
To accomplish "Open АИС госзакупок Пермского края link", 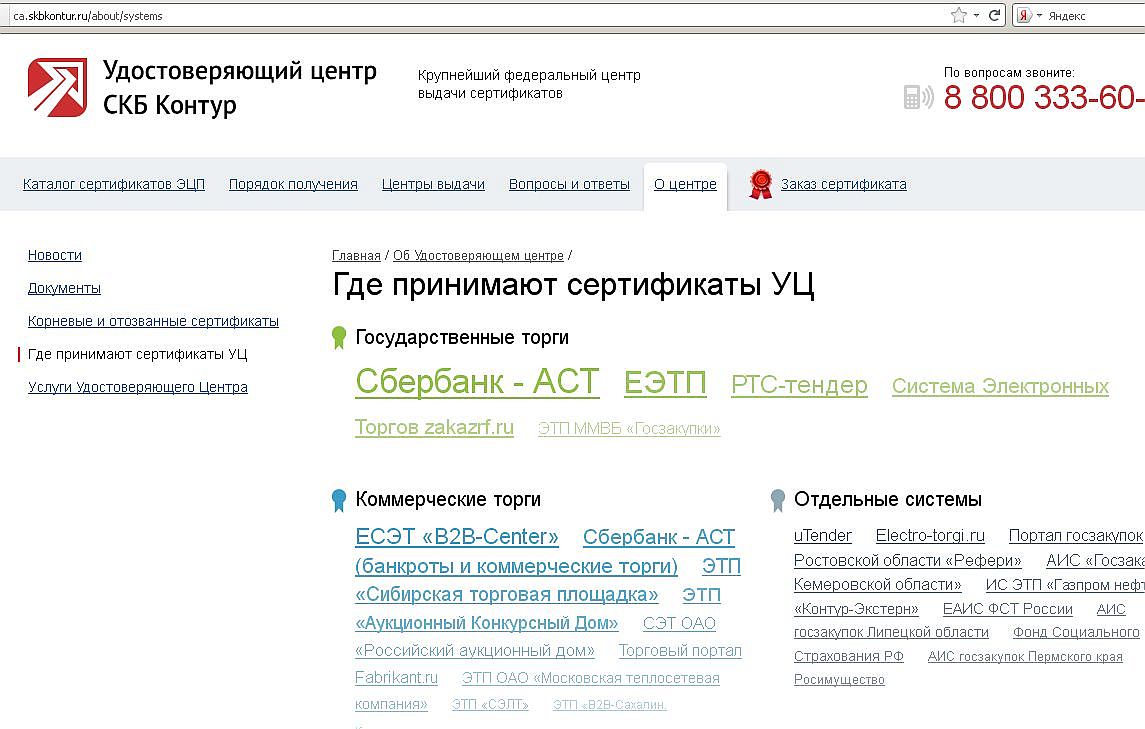I will (x=1025, y=656).
